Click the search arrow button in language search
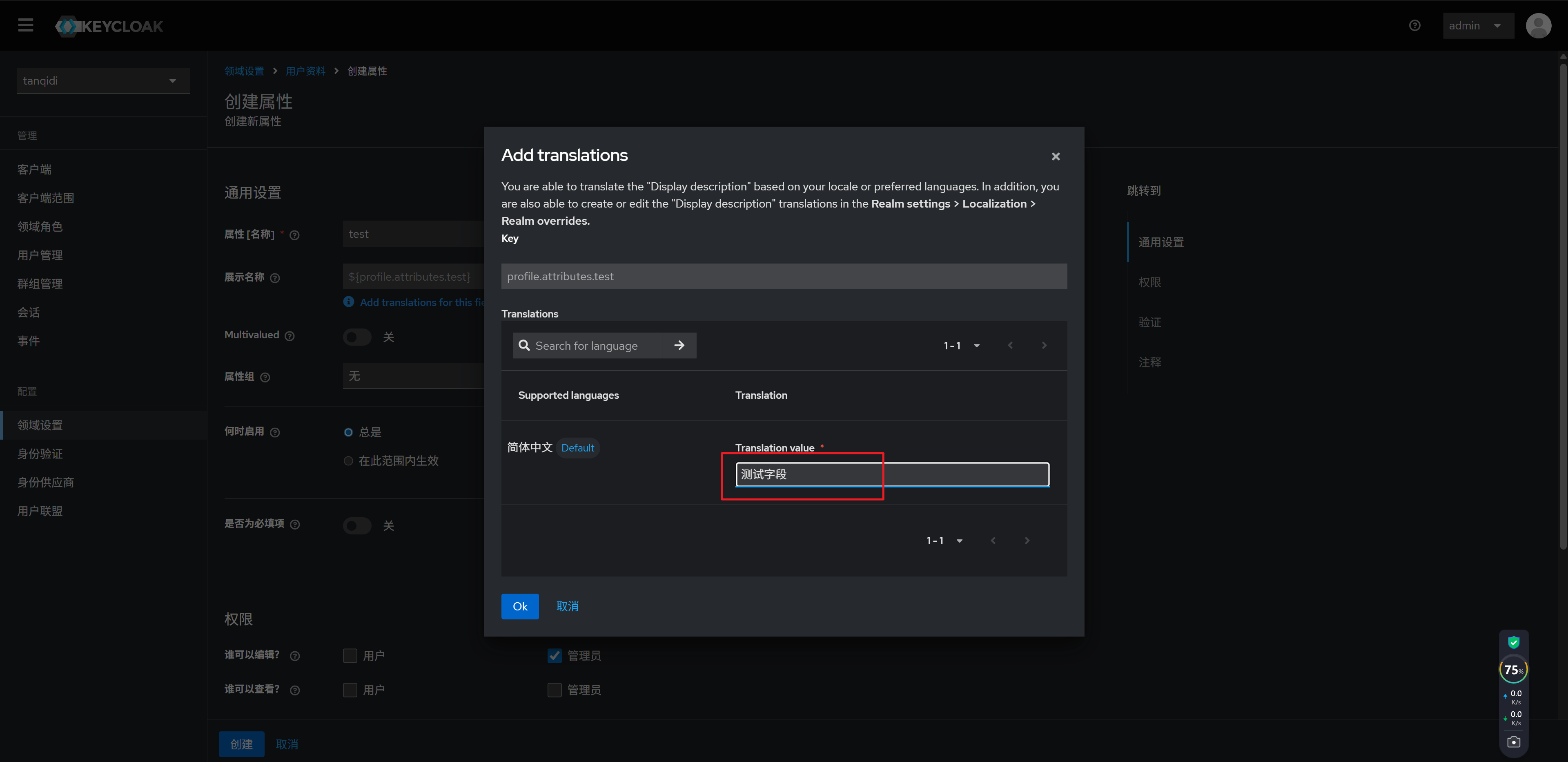1568x762 pixels. click(x=679, y=345)
